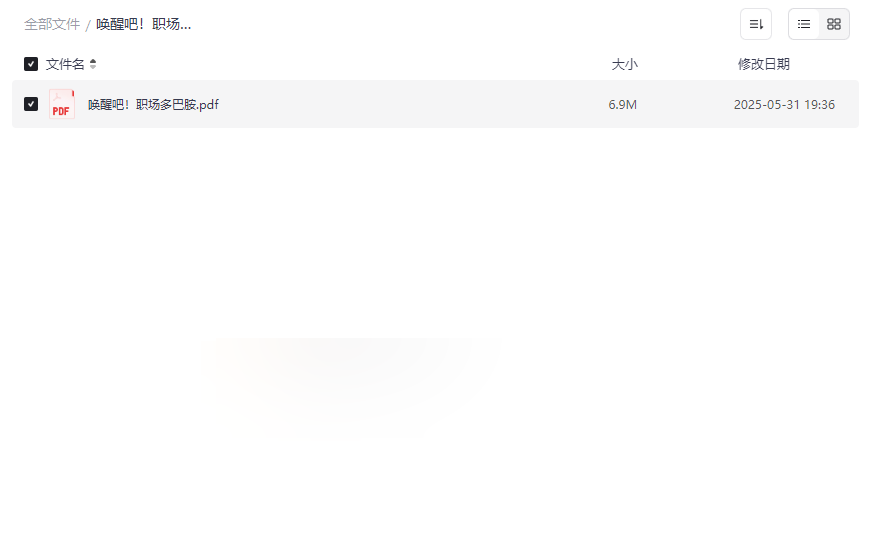Open the sort order options button
Image resolution: width=874 pixels, height=538 pixels.
pos(756,24)
